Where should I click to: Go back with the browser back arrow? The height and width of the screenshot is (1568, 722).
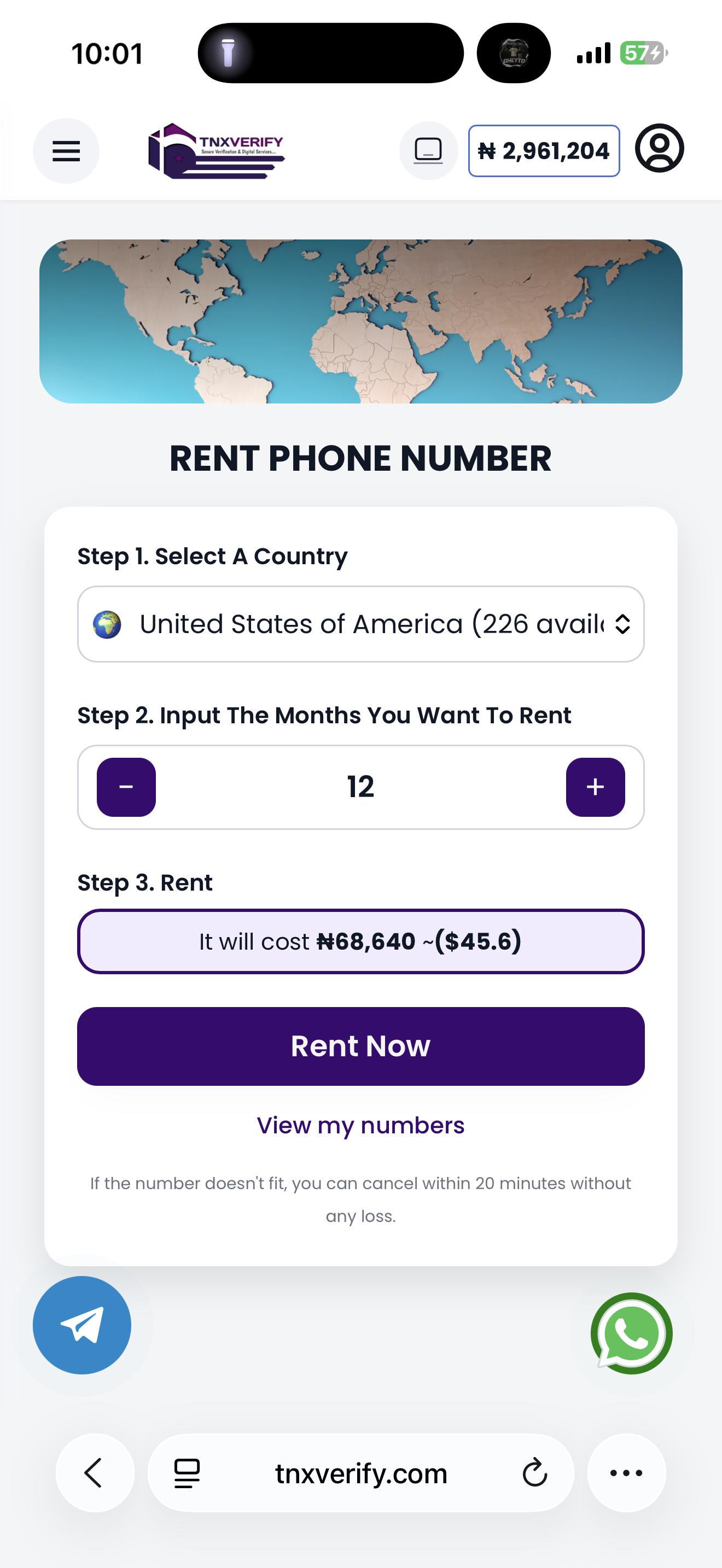(x=95, y=1472)
